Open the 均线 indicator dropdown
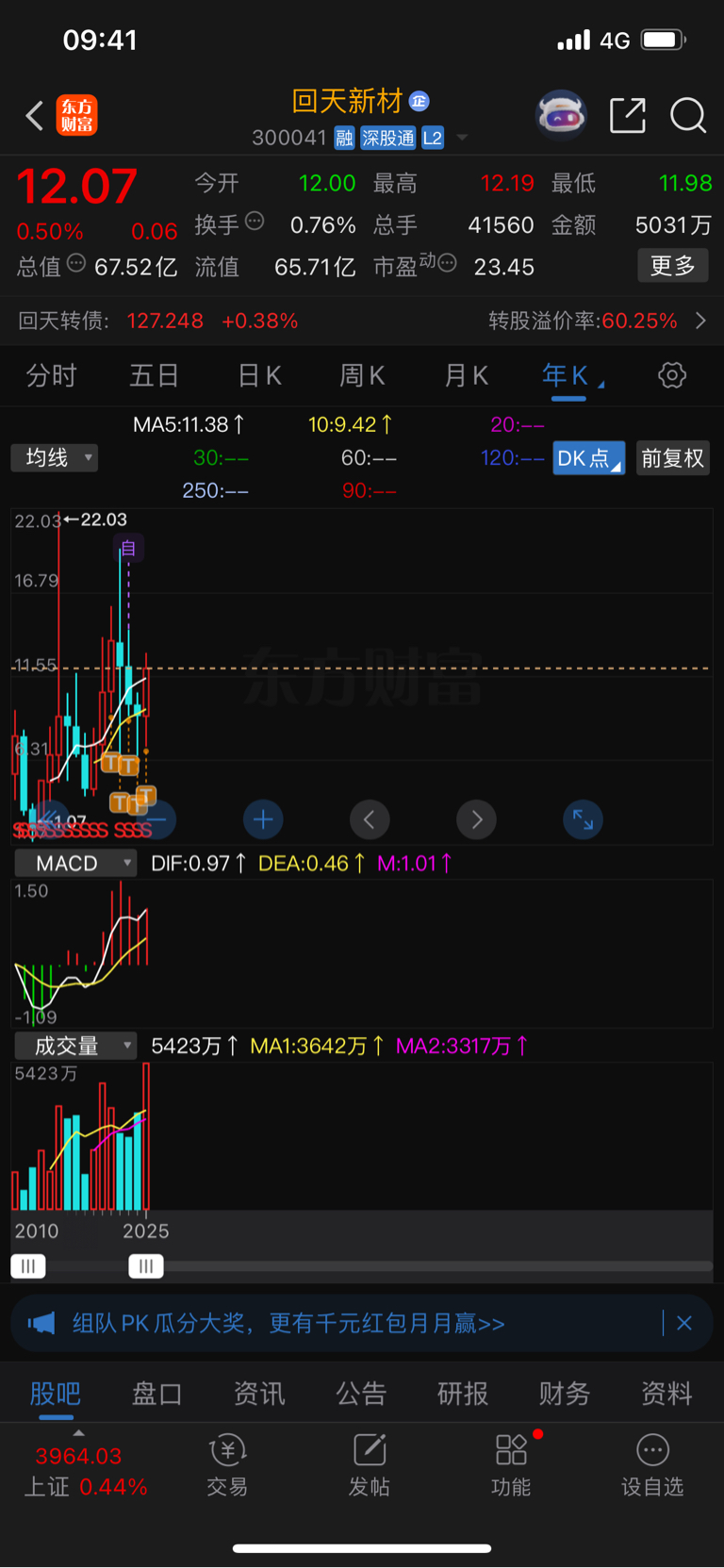The image size is (724, 1568). [x=55, y=458]
